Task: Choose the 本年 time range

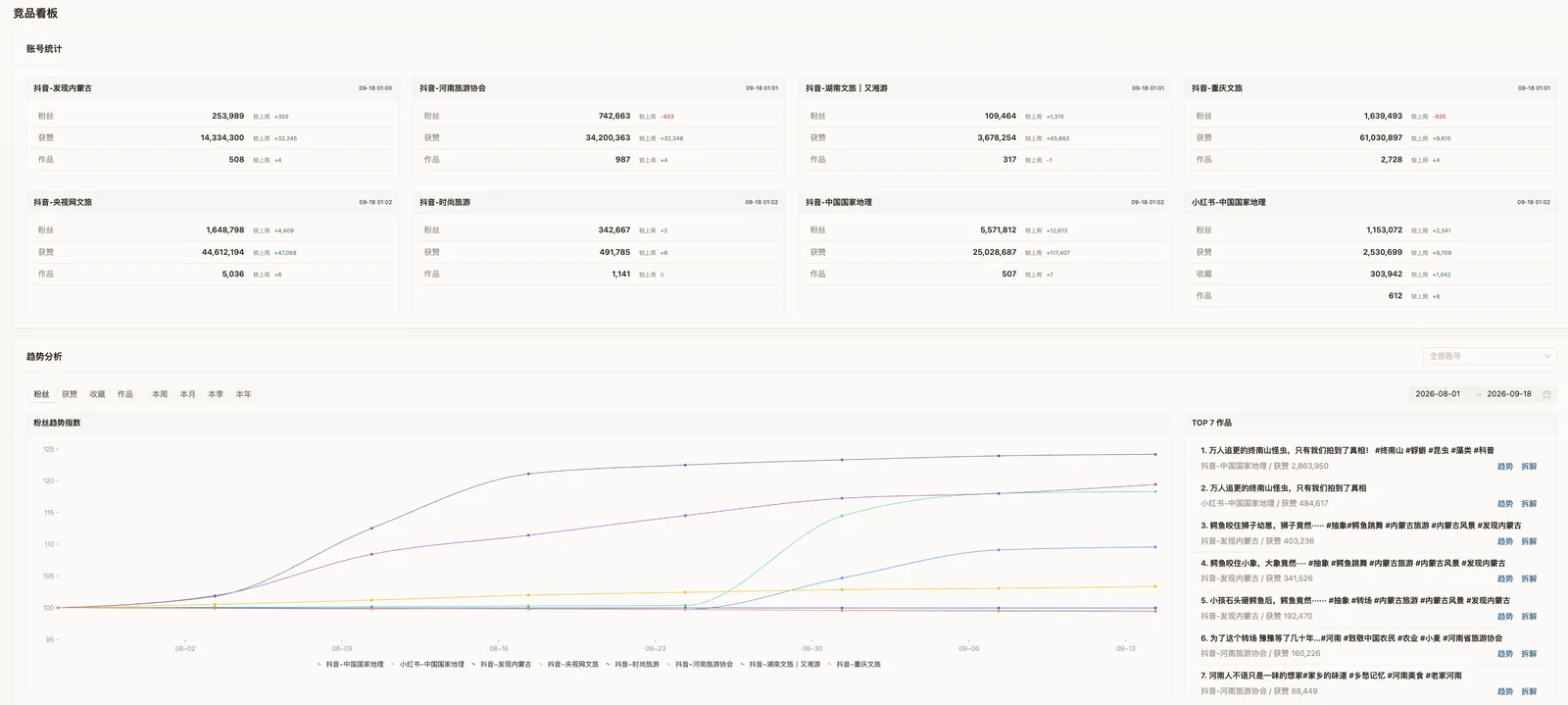Action: (243, 394)
